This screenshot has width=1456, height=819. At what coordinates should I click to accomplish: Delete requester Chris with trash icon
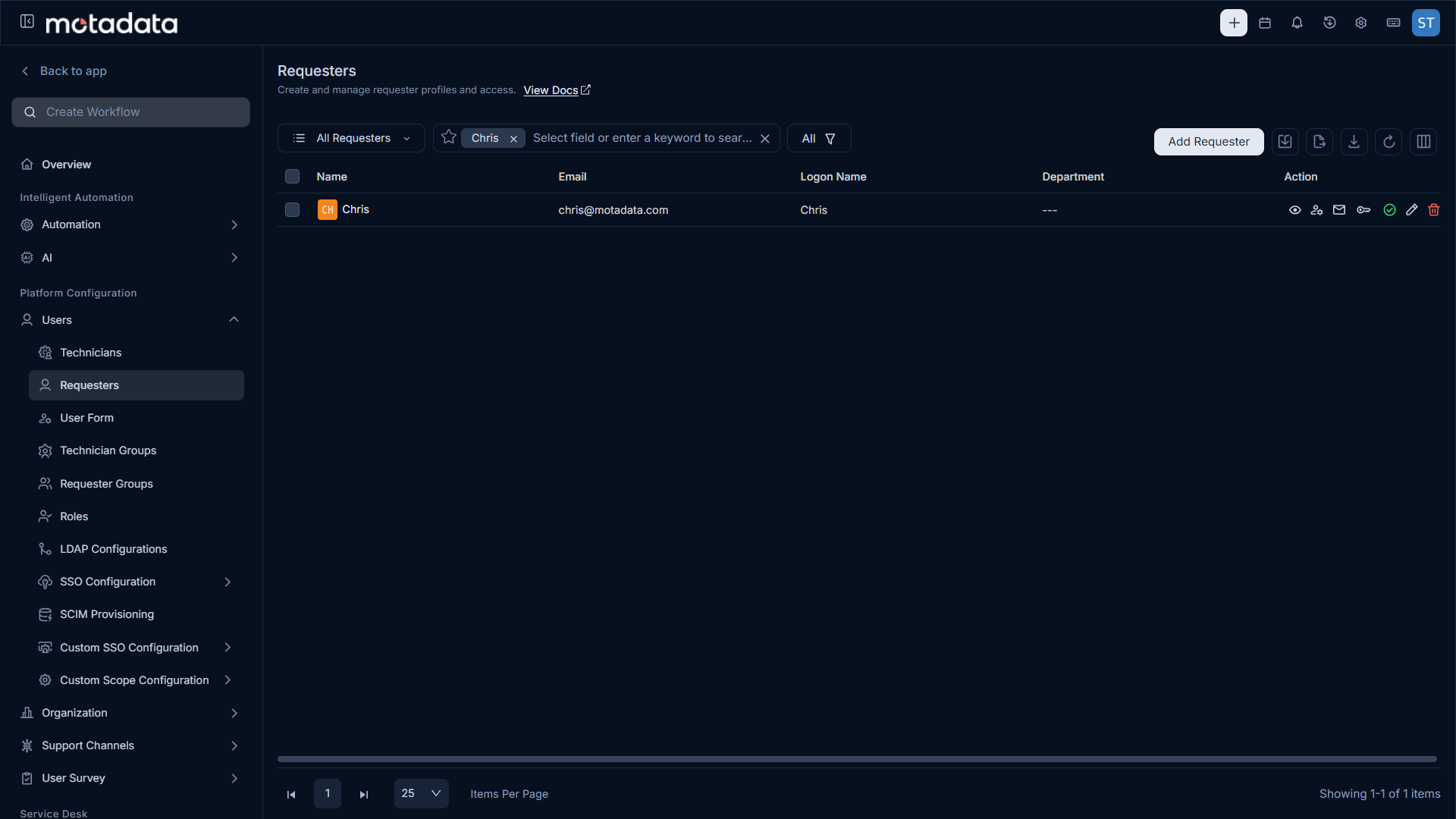[x=1433, y=210]
